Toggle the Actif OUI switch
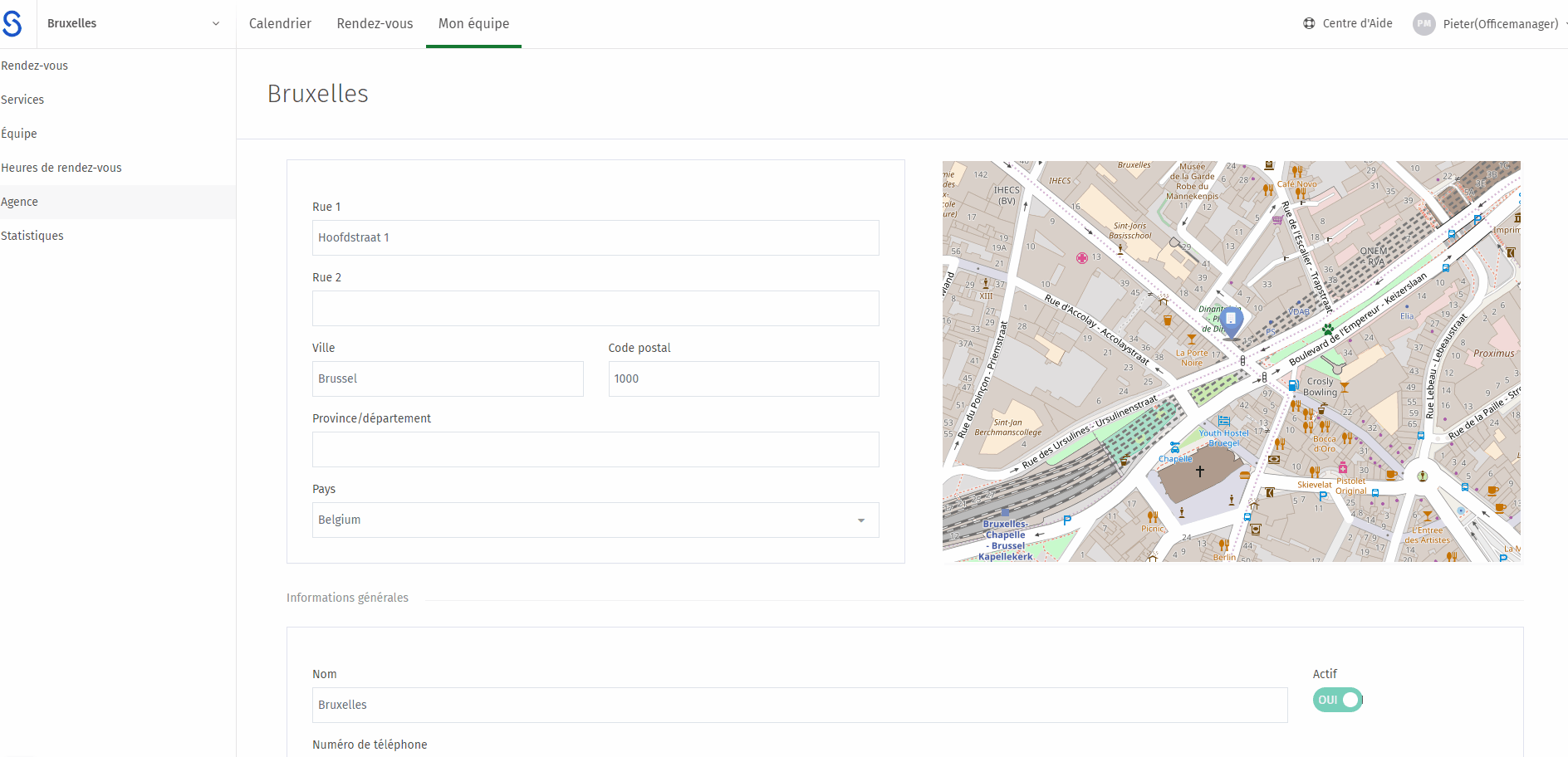Screen dimensions: 1568x757 click(x=1338, y=700)
